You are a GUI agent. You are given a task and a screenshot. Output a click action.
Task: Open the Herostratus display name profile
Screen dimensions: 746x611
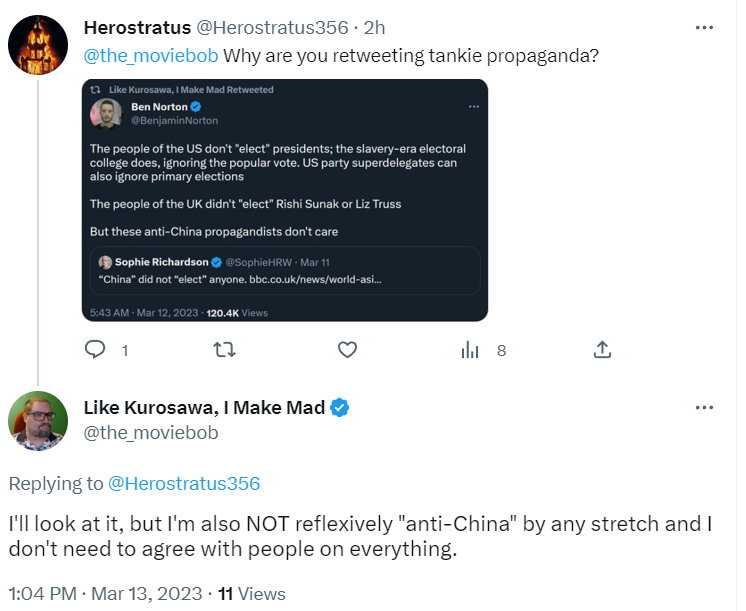(x=138, y=26)
